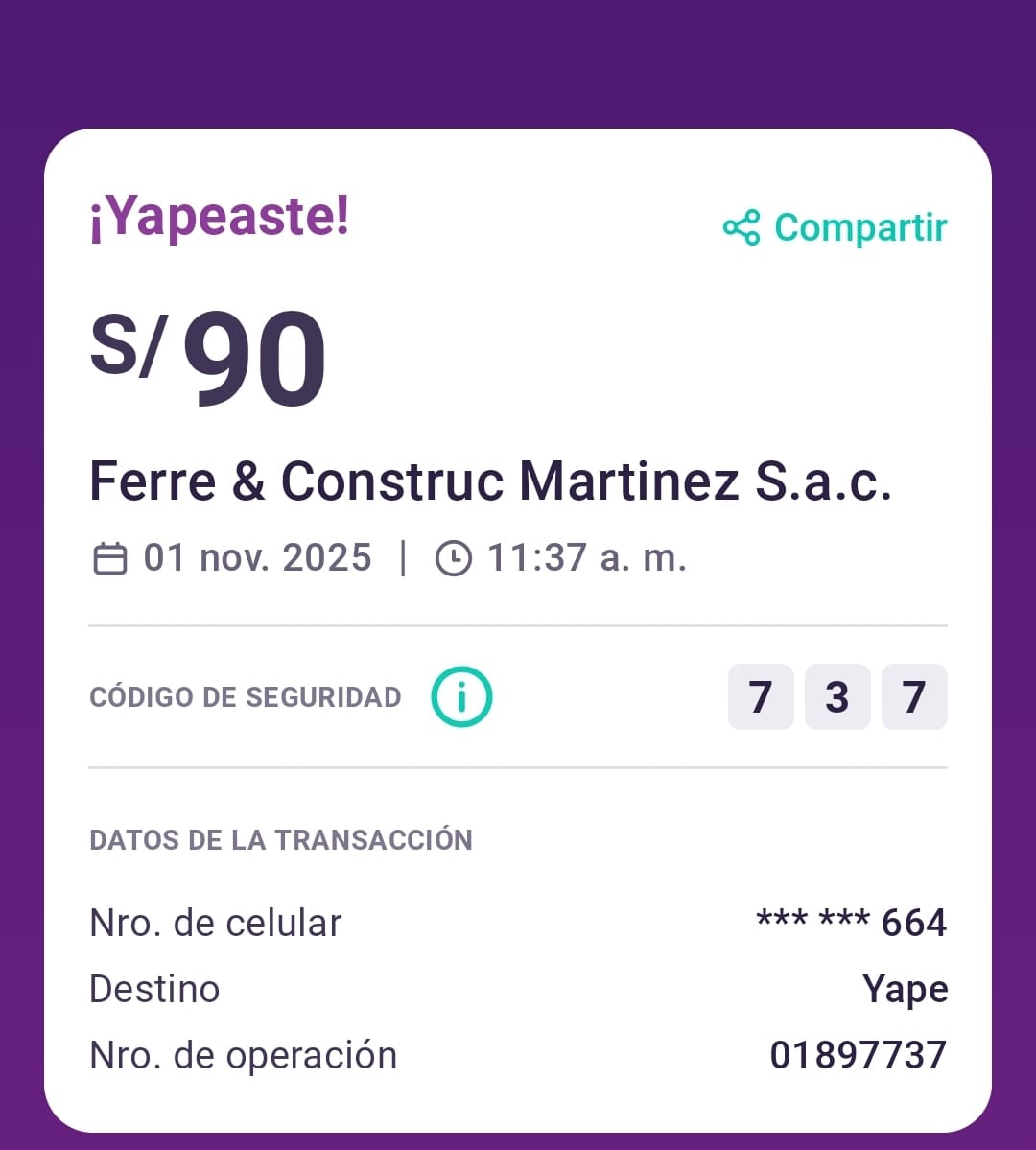Tap the first security code digit box

click(761, 696)
